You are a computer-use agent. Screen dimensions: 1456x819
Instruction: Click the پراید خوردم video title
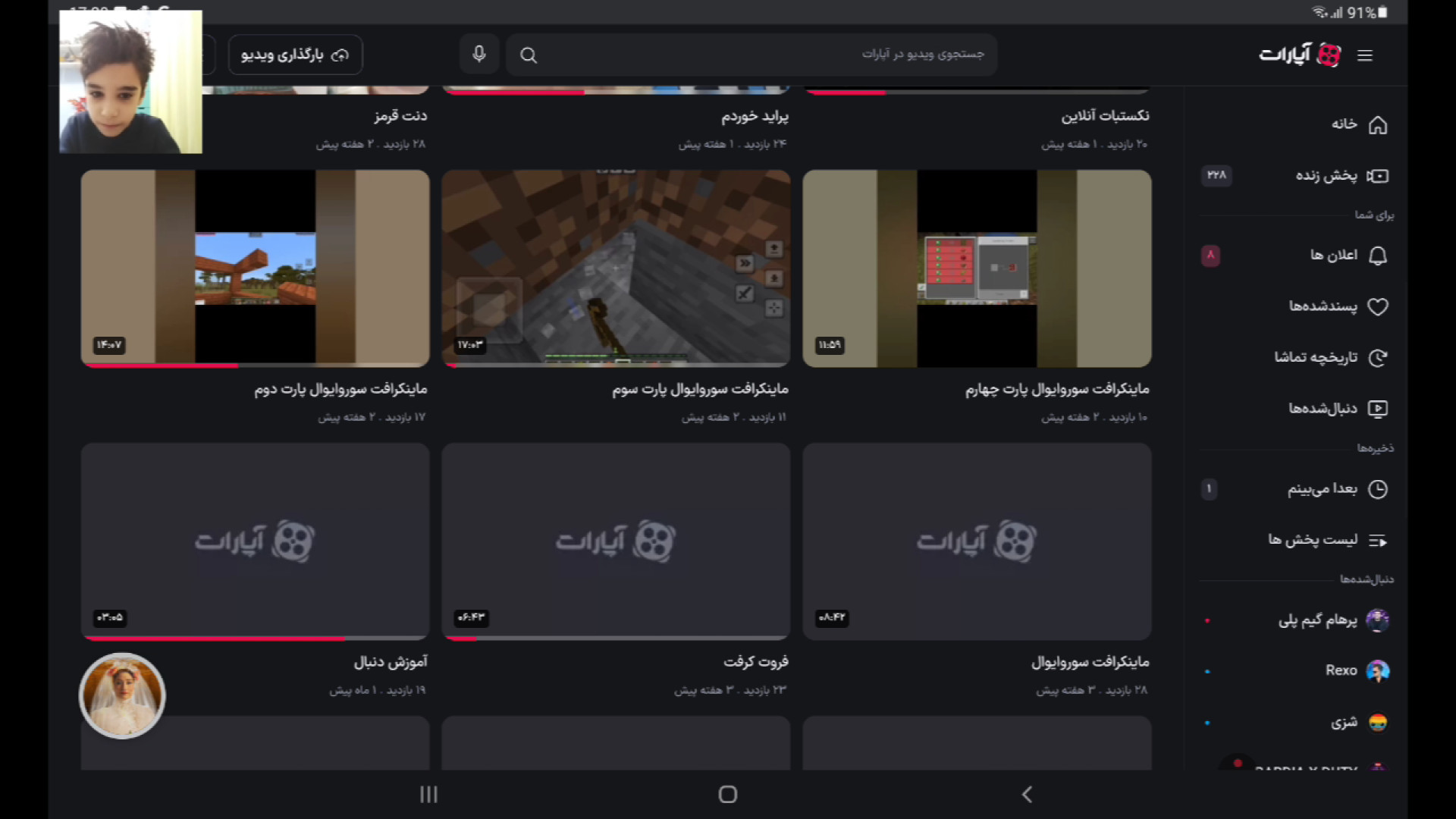[x=755, y=116]
